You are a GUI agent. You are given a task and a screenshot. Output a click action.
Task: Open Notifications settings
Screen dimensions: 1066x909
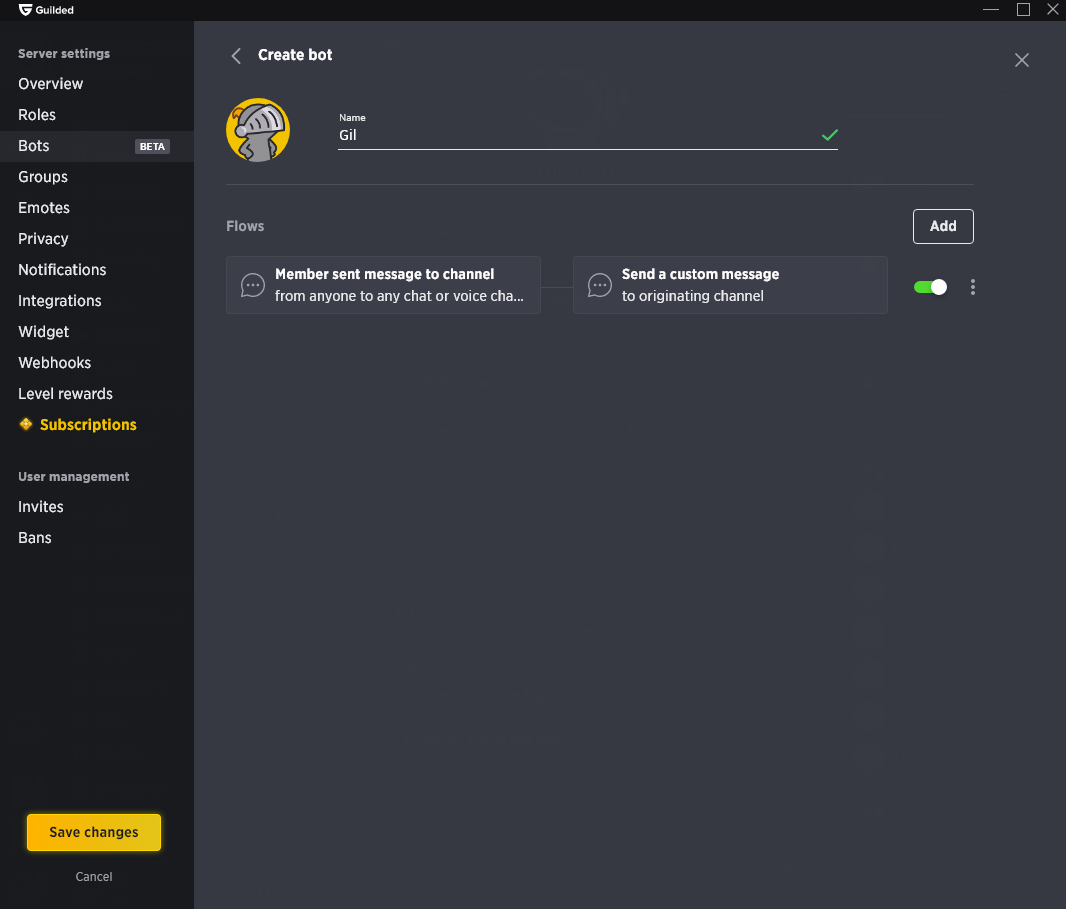pos(62,270)
